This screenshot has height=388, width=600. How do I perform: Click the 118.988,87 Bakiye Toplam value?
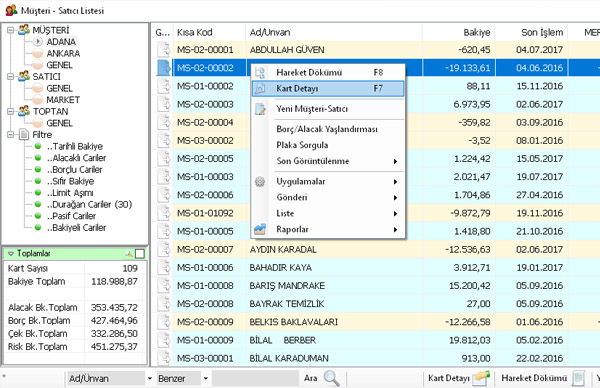click(x=114, y=282)
